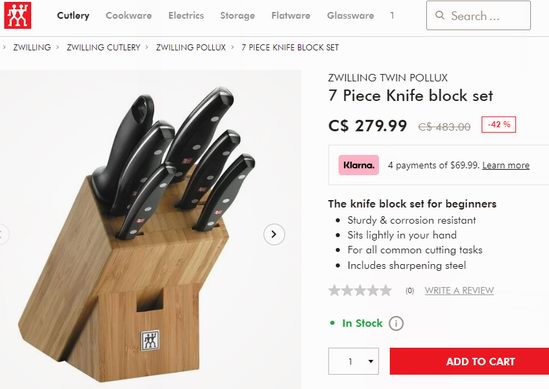Open Klarna Learn more link
The width and height of the screenshot is (549, 389).
pyautogui.click(x=506, y=165)
